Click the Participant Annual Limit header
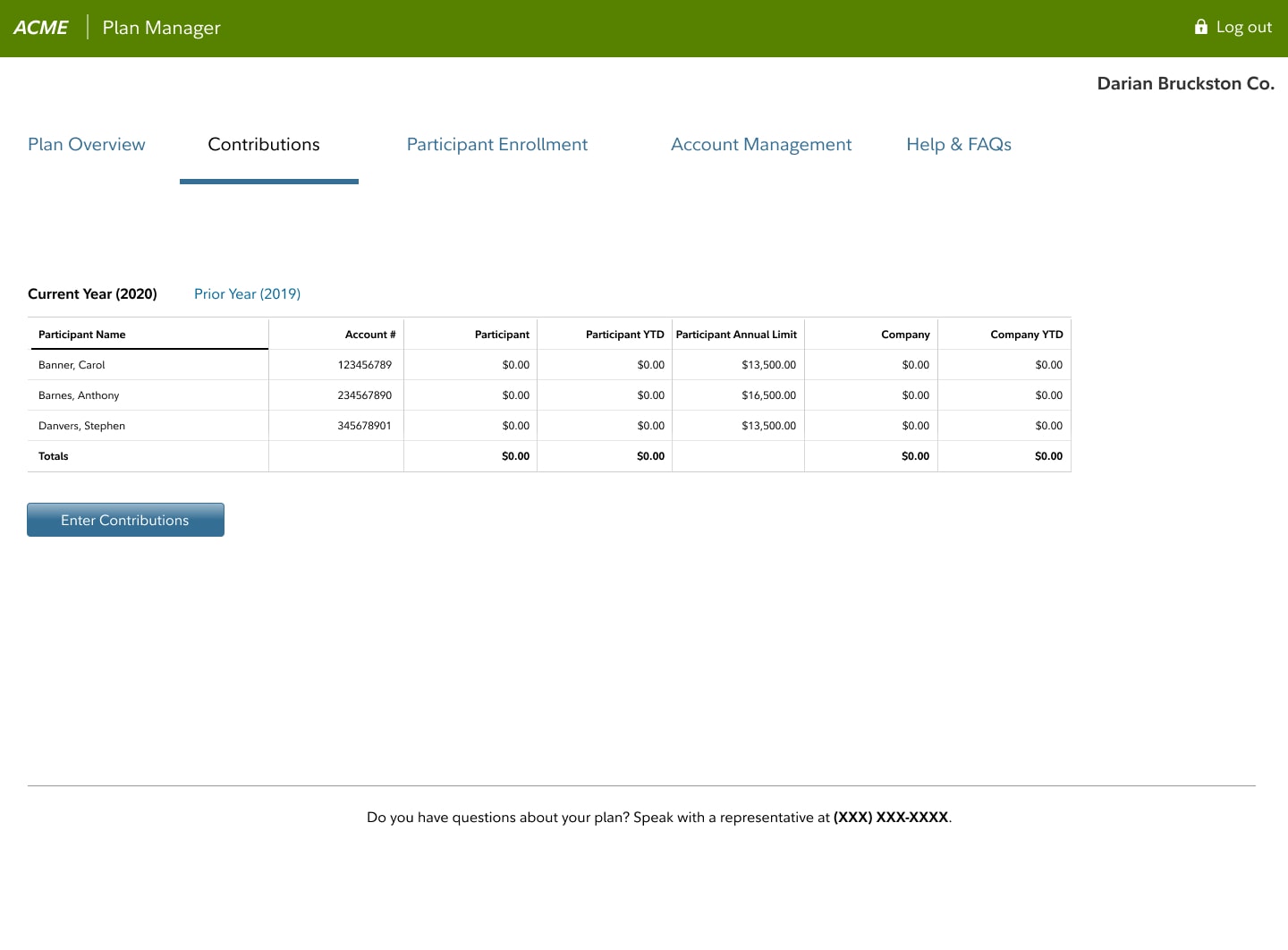Viewport: 1288px width, 950px height. click(736, 335)
